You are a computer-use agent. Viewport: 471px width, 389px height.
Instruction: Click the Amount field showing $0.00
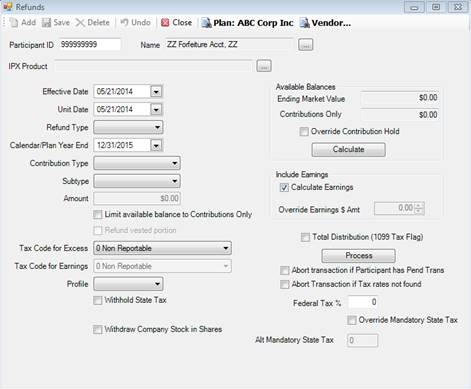pyautogui.click(x=137, y=198)
